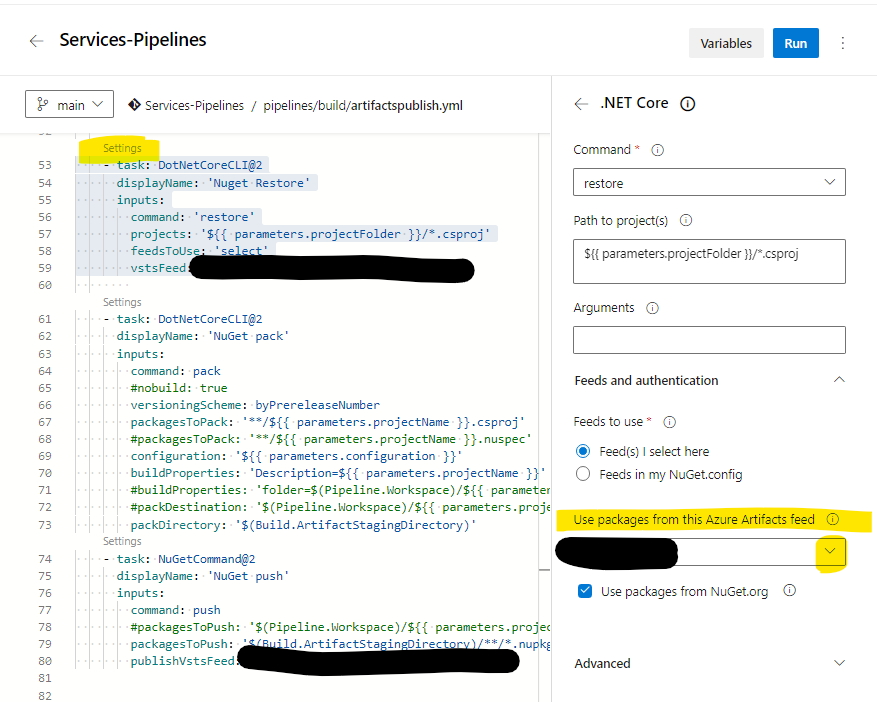877x702 pixels.
Task: Click the Command field info icon
Action: [657, 150]
